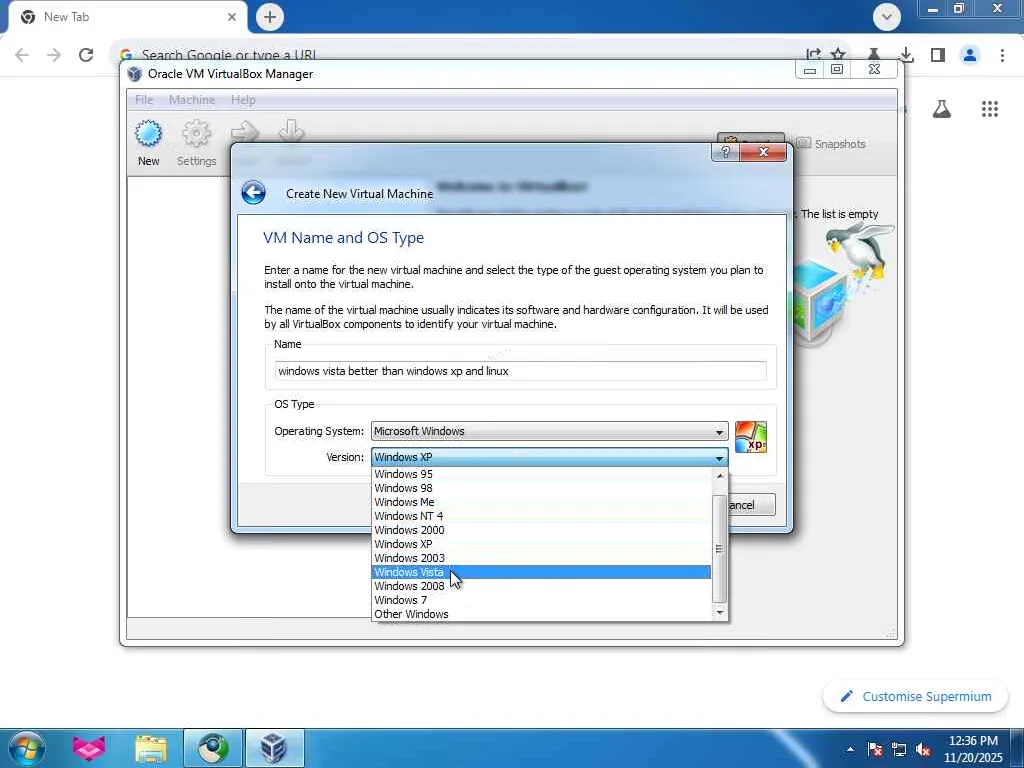Click the wizard help question mark button
Viewport: 1024px width, 768px height.
click(726, 152)
